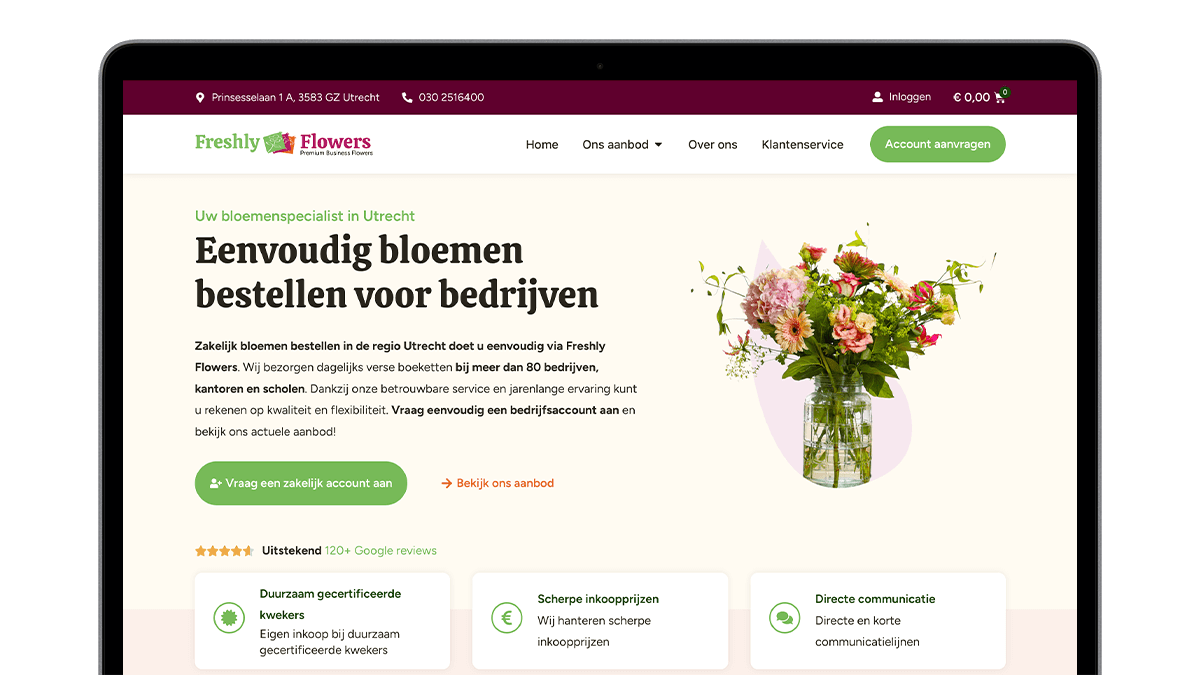This screenshot has width=1200, height=675.
Task: Open the shopping cart icon
Action: pyautogui.click(x=1000, y=97)
